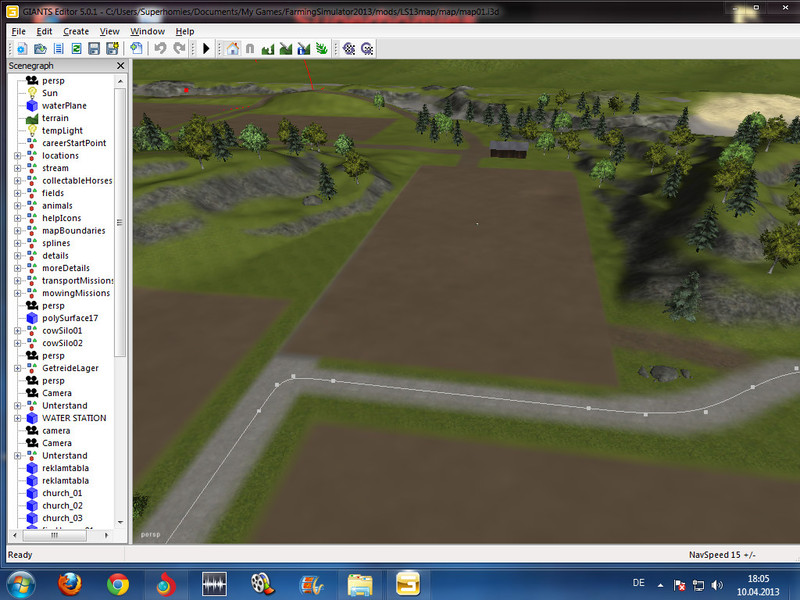Expand the locations node
800x600 pixels.
(17, 156)
